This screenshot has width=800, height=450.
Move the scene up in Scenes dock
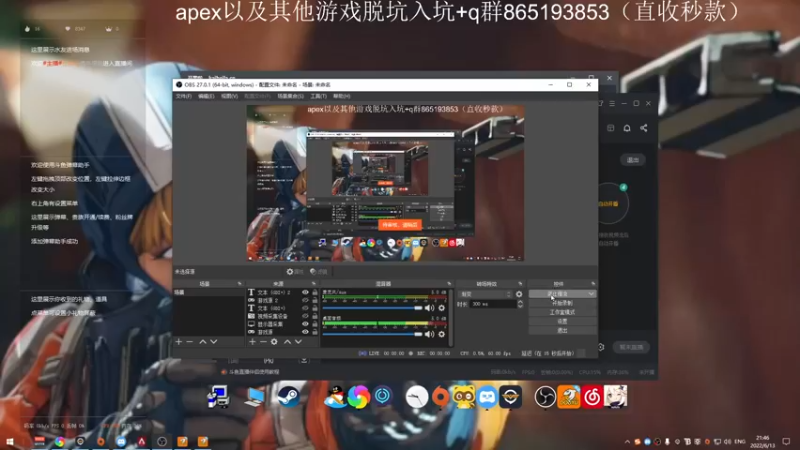point(203,342)
